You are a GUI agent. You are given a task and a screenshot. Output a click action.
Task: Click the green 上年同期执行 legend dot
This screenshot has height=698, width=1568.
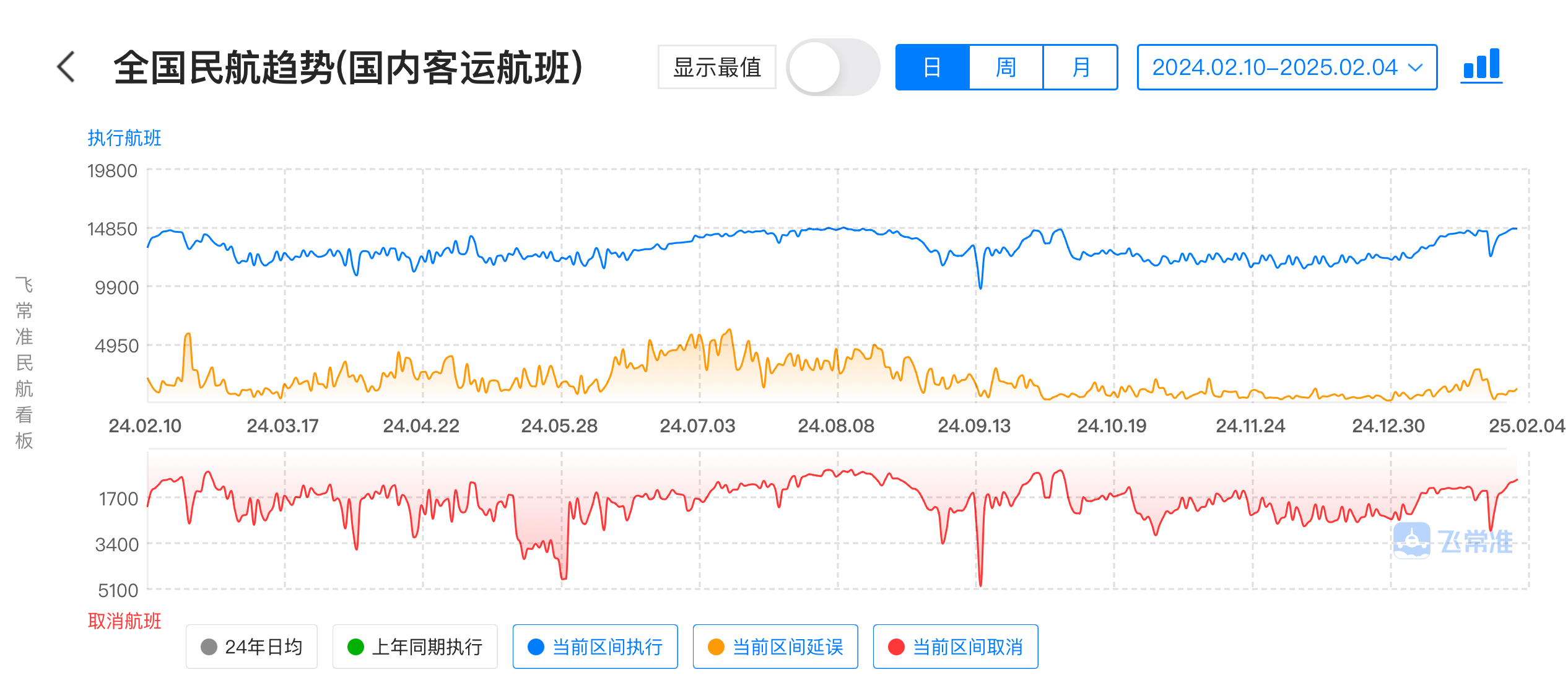(355, 647)
